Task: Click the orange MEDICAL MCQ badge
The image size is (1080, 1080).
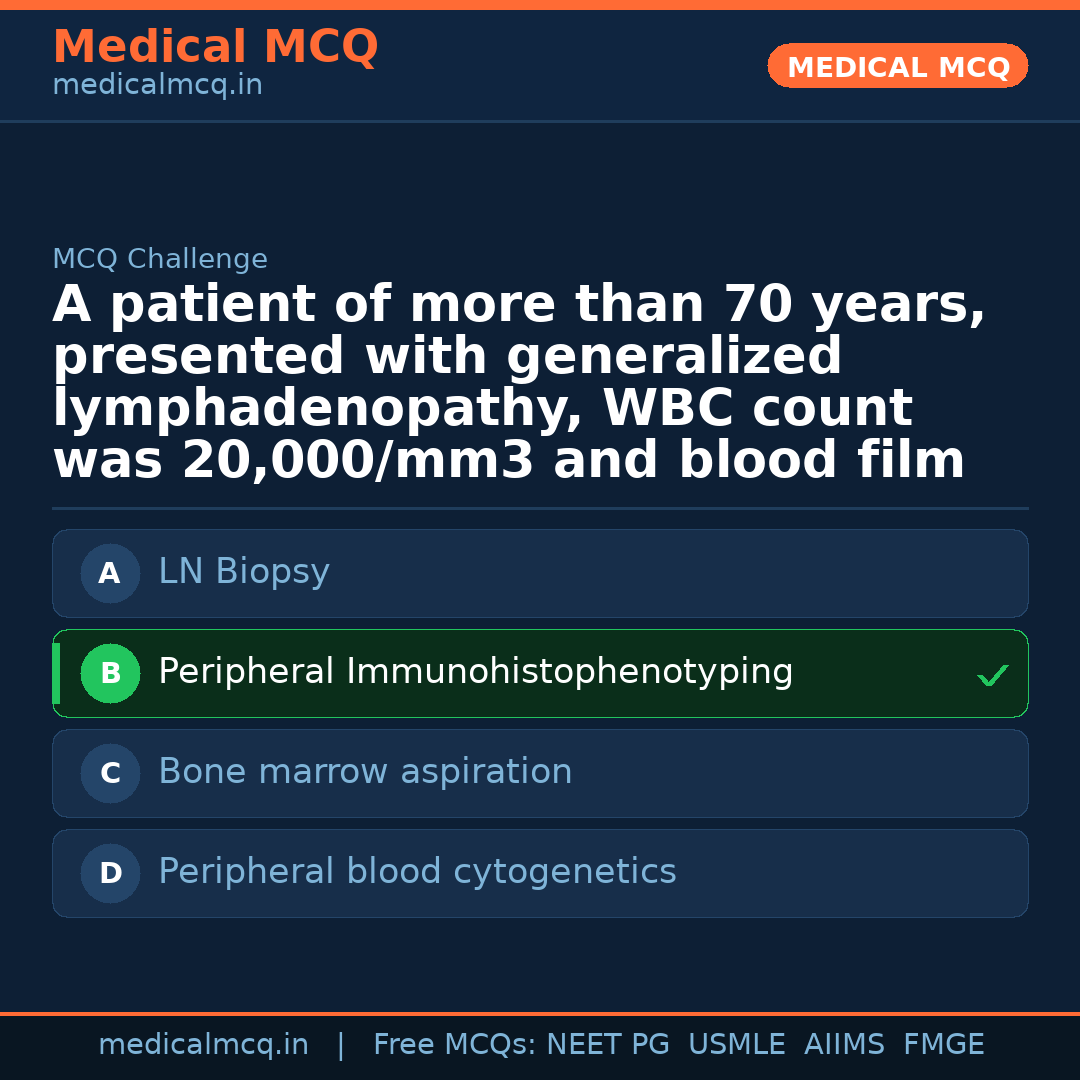Action: 897,67
